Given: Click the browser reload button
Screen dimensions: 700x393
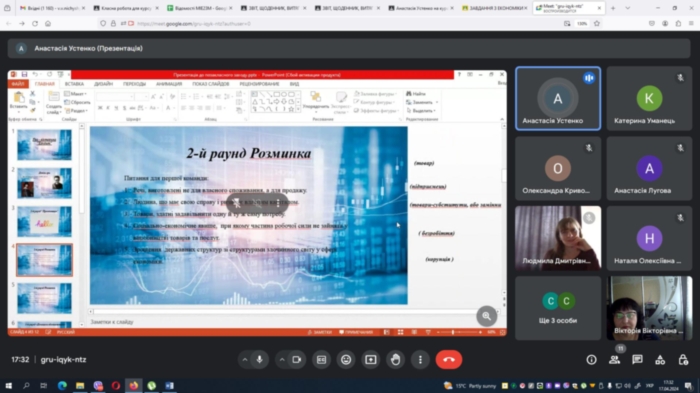Looking at the screenshot, I should [35, 24].
